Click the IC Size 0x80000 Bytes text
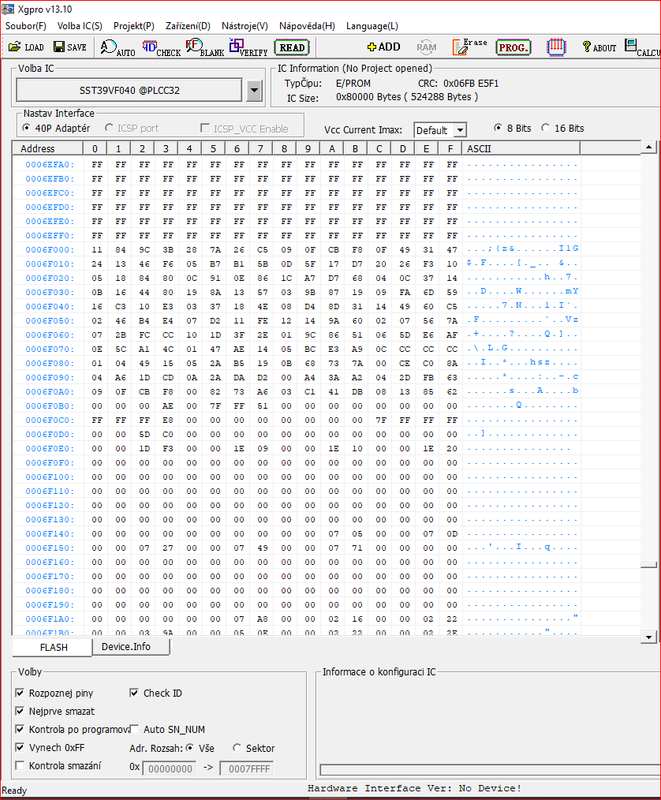 pos(407,96)
